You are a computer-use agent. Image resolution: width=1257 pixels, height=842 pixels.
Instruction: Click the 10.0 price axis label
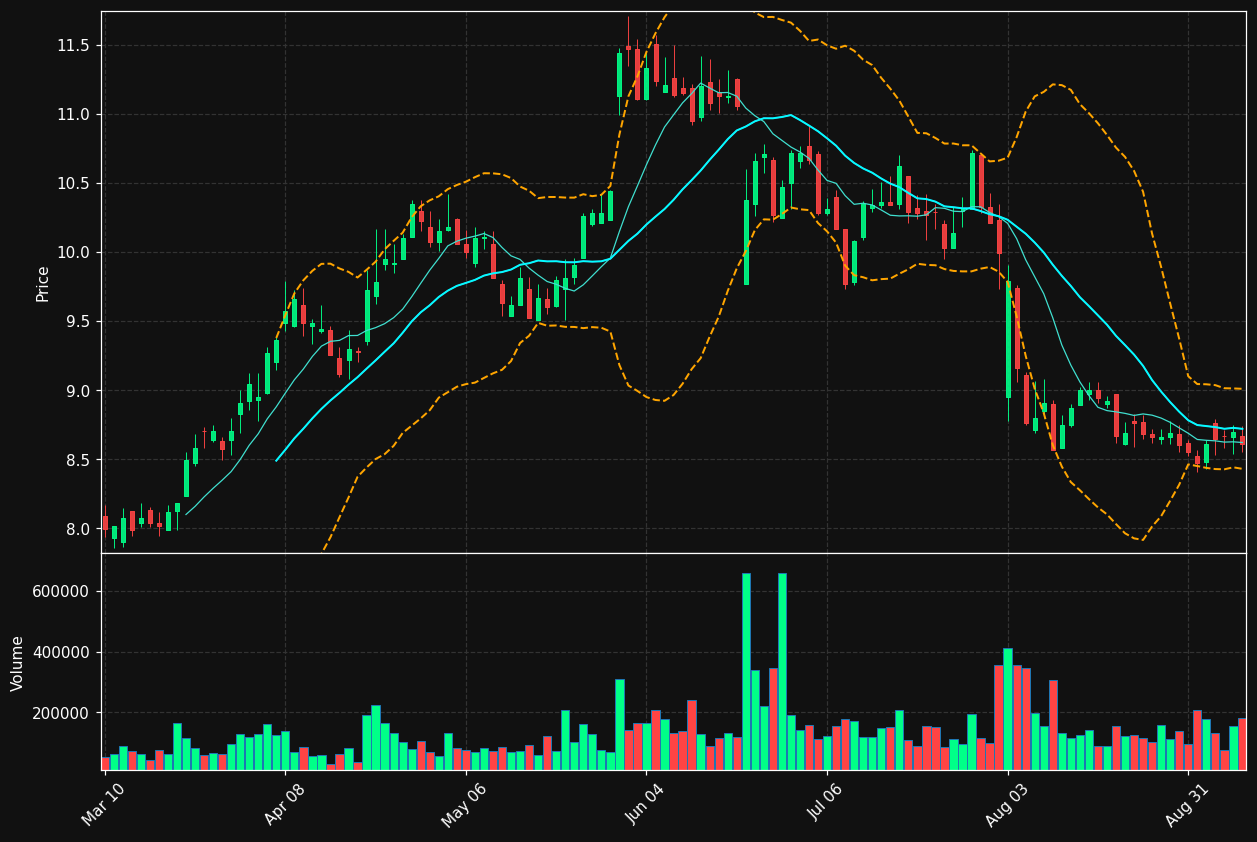click(73, 253)
